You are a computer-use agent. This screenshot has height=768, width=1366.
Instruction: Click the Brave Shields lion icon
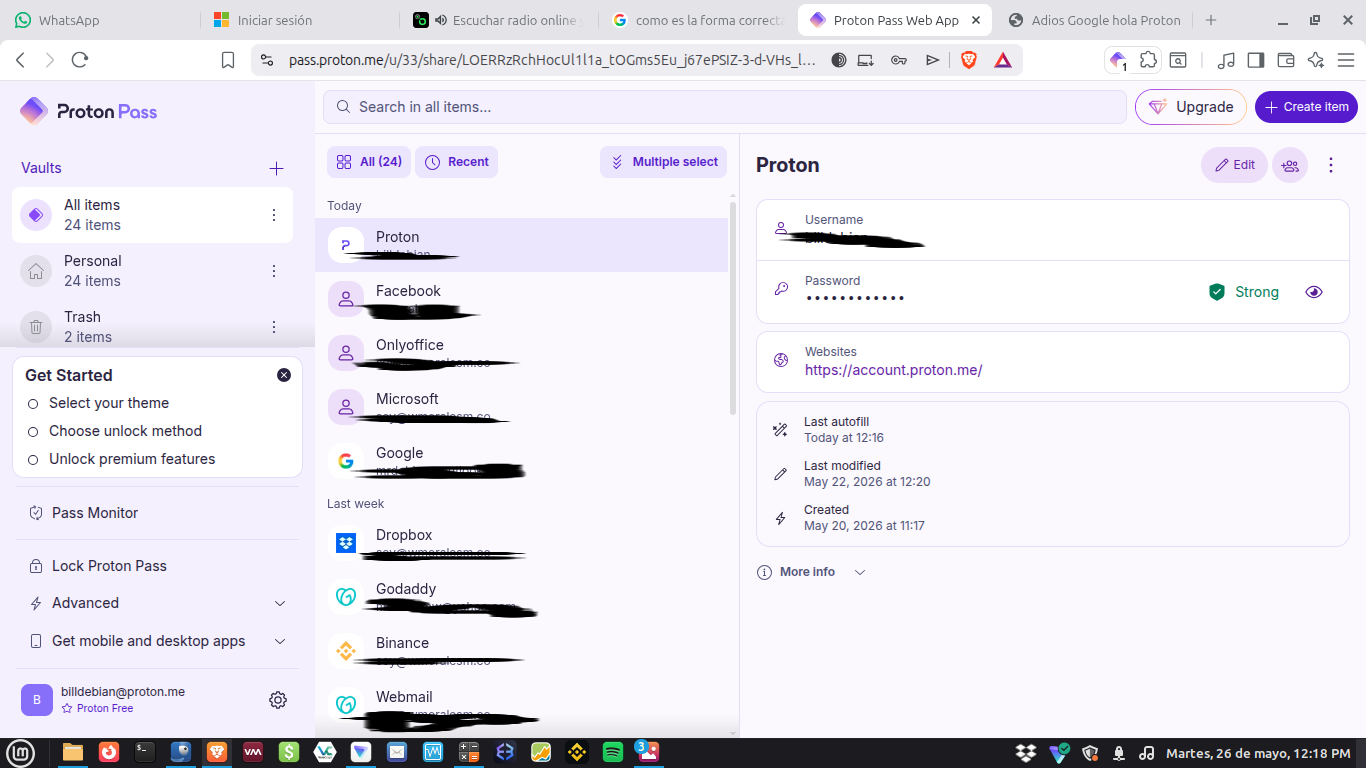968,60
